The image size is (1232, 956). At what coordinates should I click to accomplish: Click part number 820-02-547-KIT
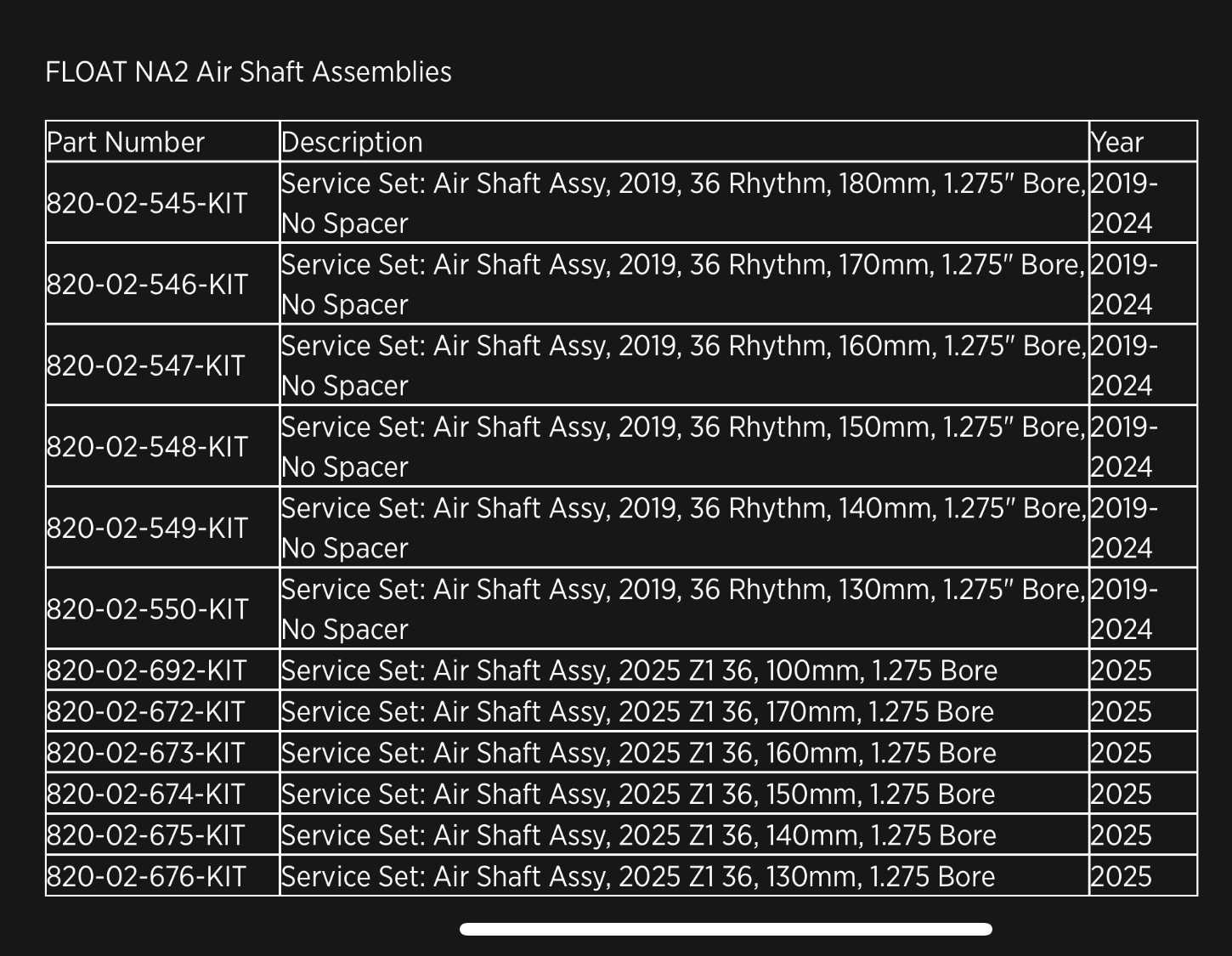(146, 366)
